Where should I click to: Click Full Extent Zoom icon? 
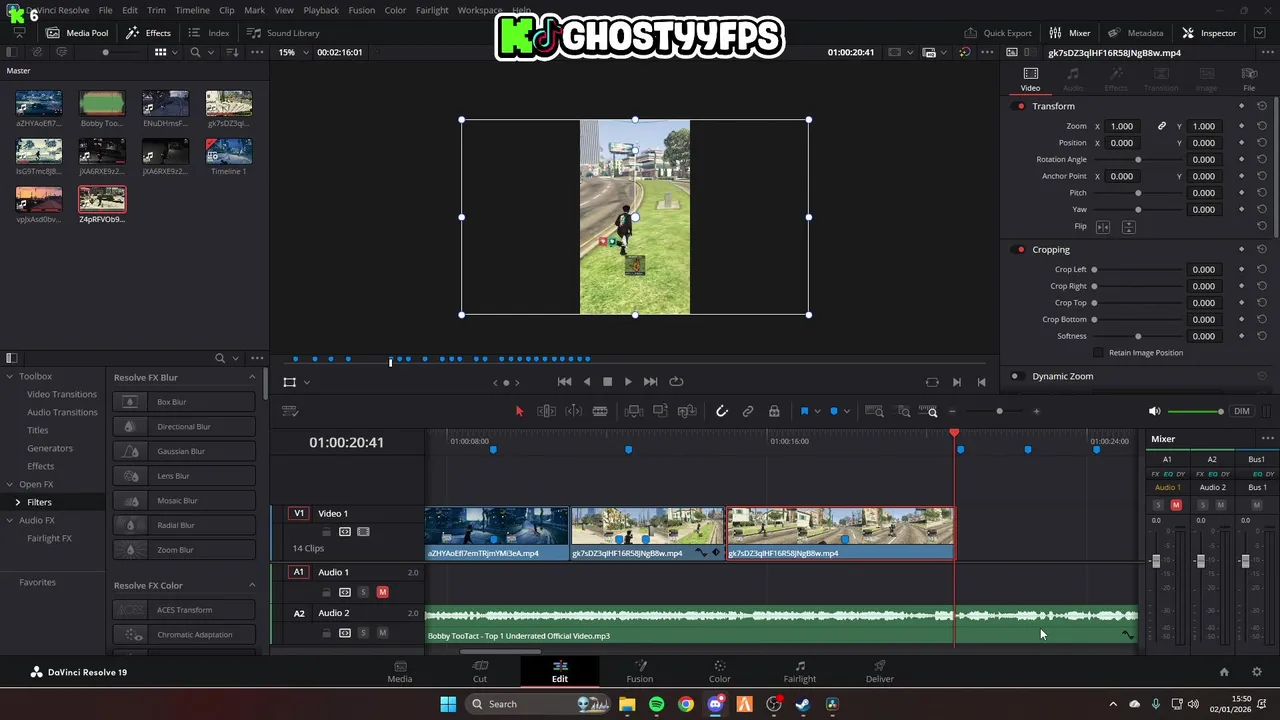coord(874,411)
